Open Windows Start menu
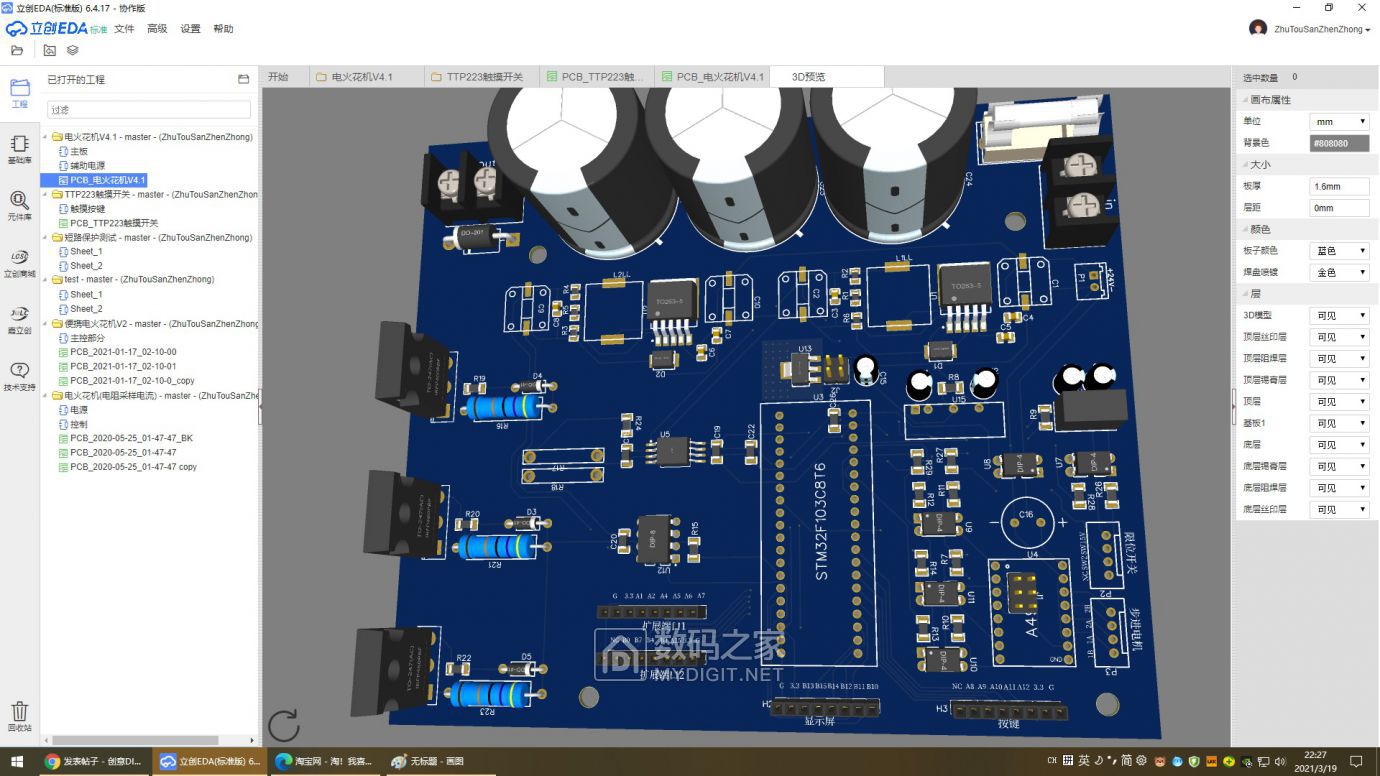 (x=17, y=761)
